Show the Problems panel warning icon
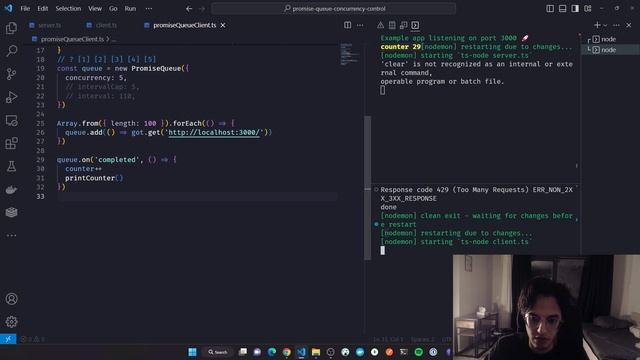This screenshot has height=360, width=640. 380,25
